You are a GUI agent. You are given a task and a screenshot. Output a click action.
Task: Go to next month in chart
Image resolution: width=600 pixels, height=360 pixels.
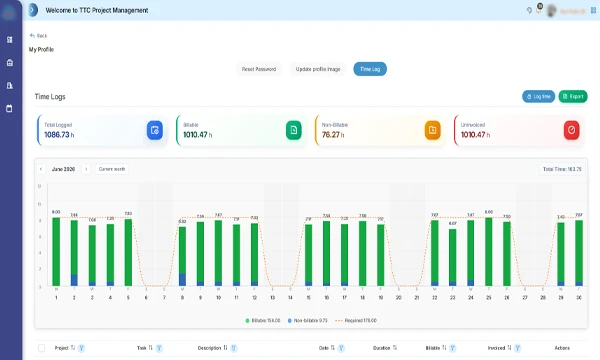86,169
